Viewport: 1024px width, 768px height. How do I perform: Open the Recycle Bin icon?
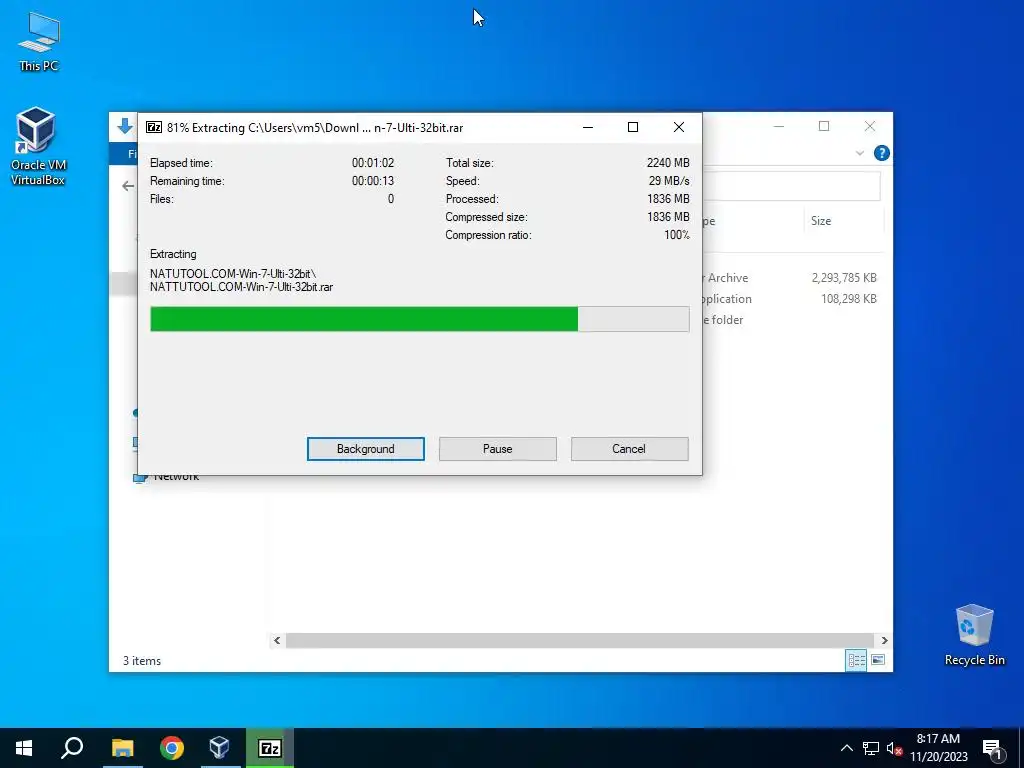(974, 635)
